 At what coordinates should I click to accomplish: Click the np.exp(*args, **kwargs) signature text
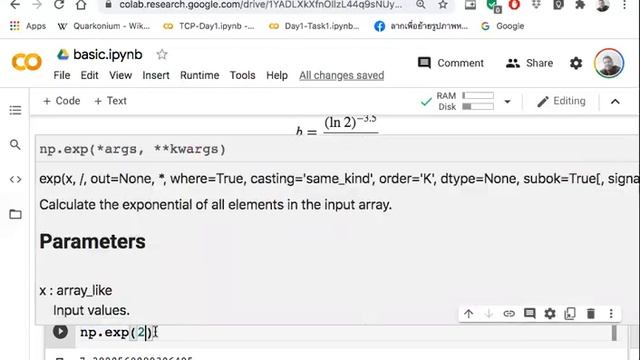pyautogui.click(x=133, y=149)
